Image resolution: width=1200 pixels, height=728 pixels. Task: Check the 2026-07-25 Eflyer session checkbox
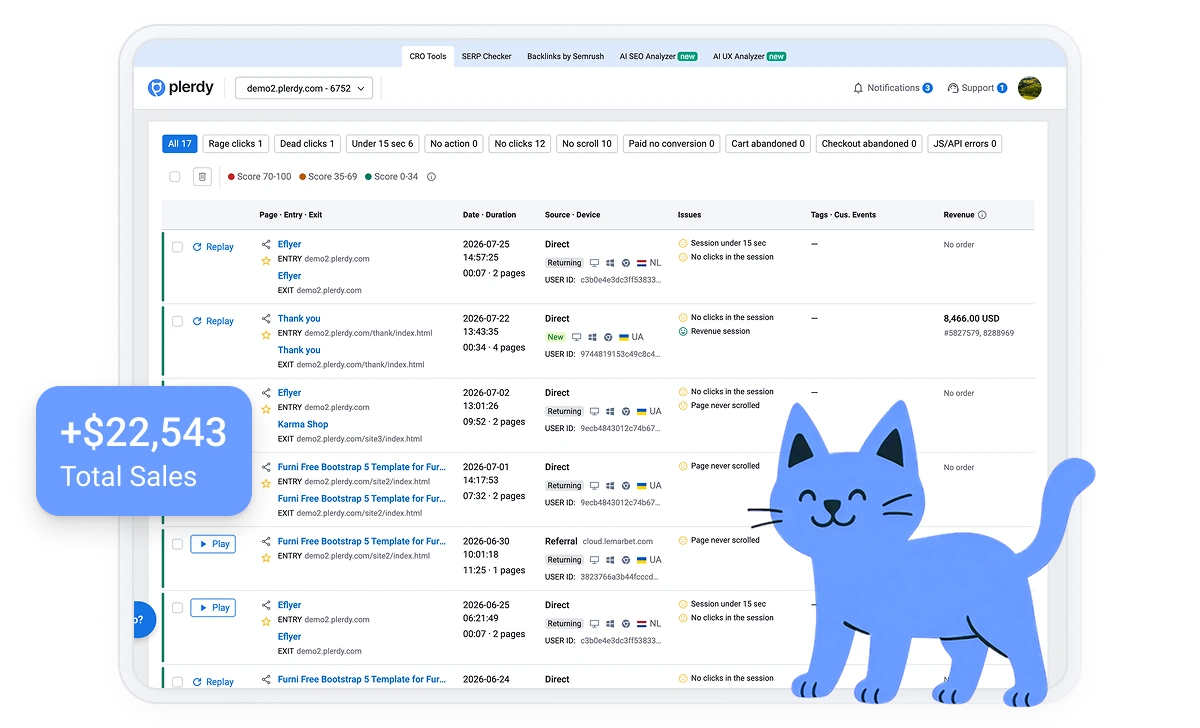point(177,247)
